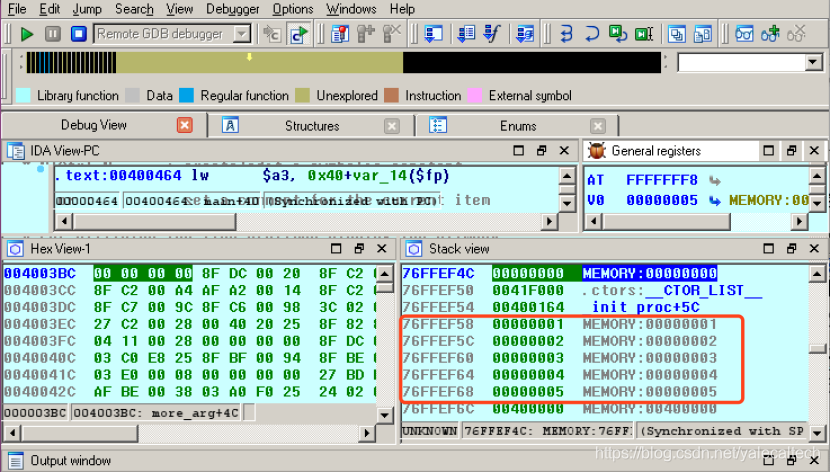
Task: Open the Options menu
Action: 293,9
